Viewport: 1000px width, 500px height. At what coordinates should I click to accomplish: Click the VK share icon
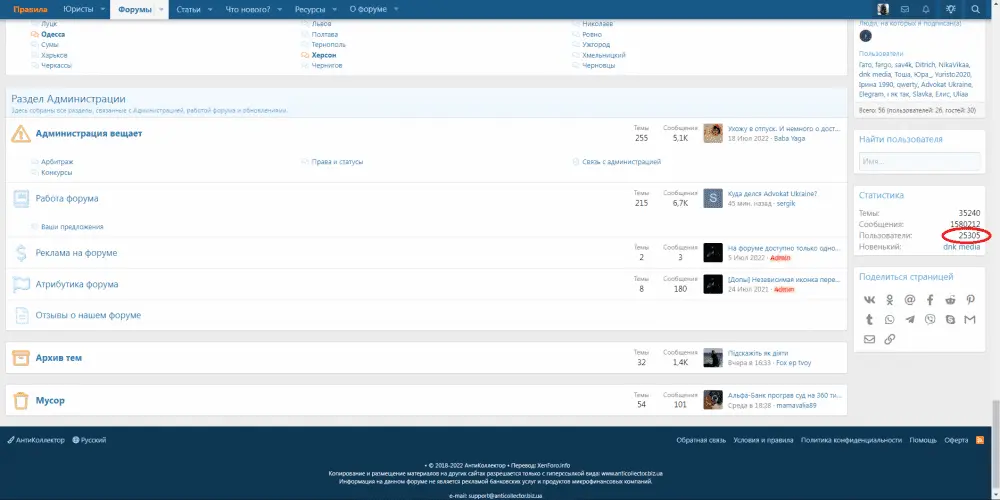point(868,300)
